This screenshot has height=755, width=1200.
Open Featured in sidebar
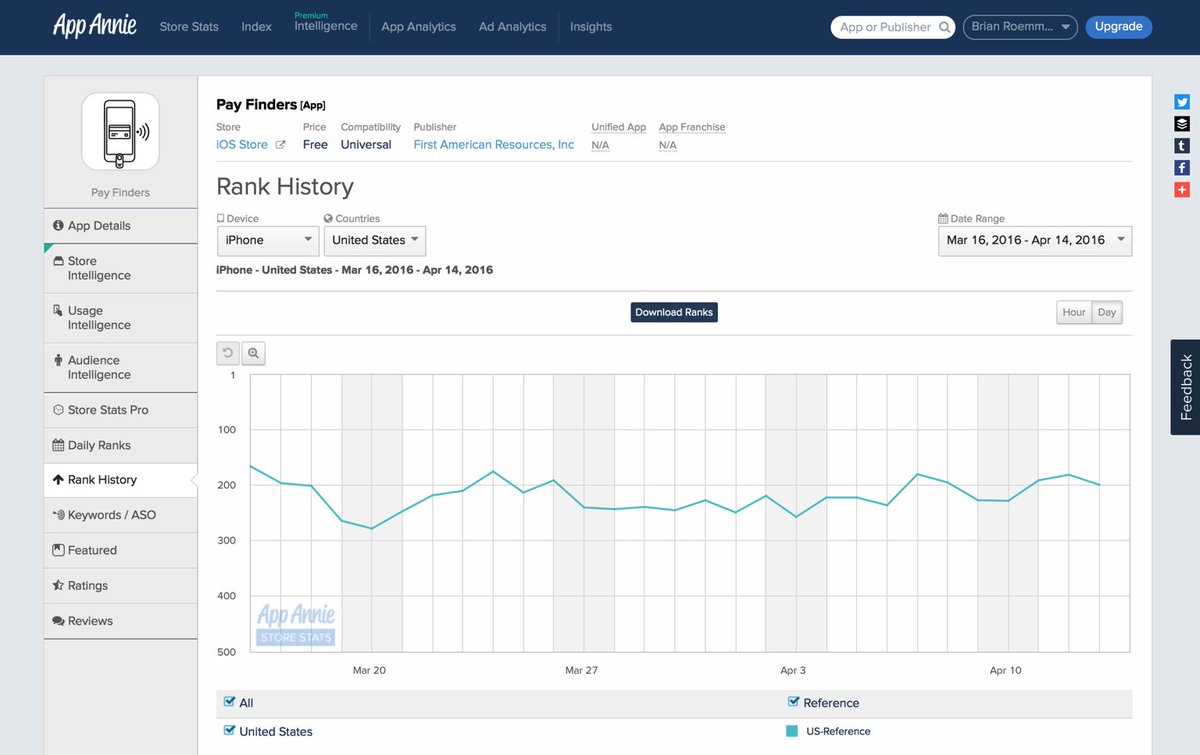pos(121,550)
